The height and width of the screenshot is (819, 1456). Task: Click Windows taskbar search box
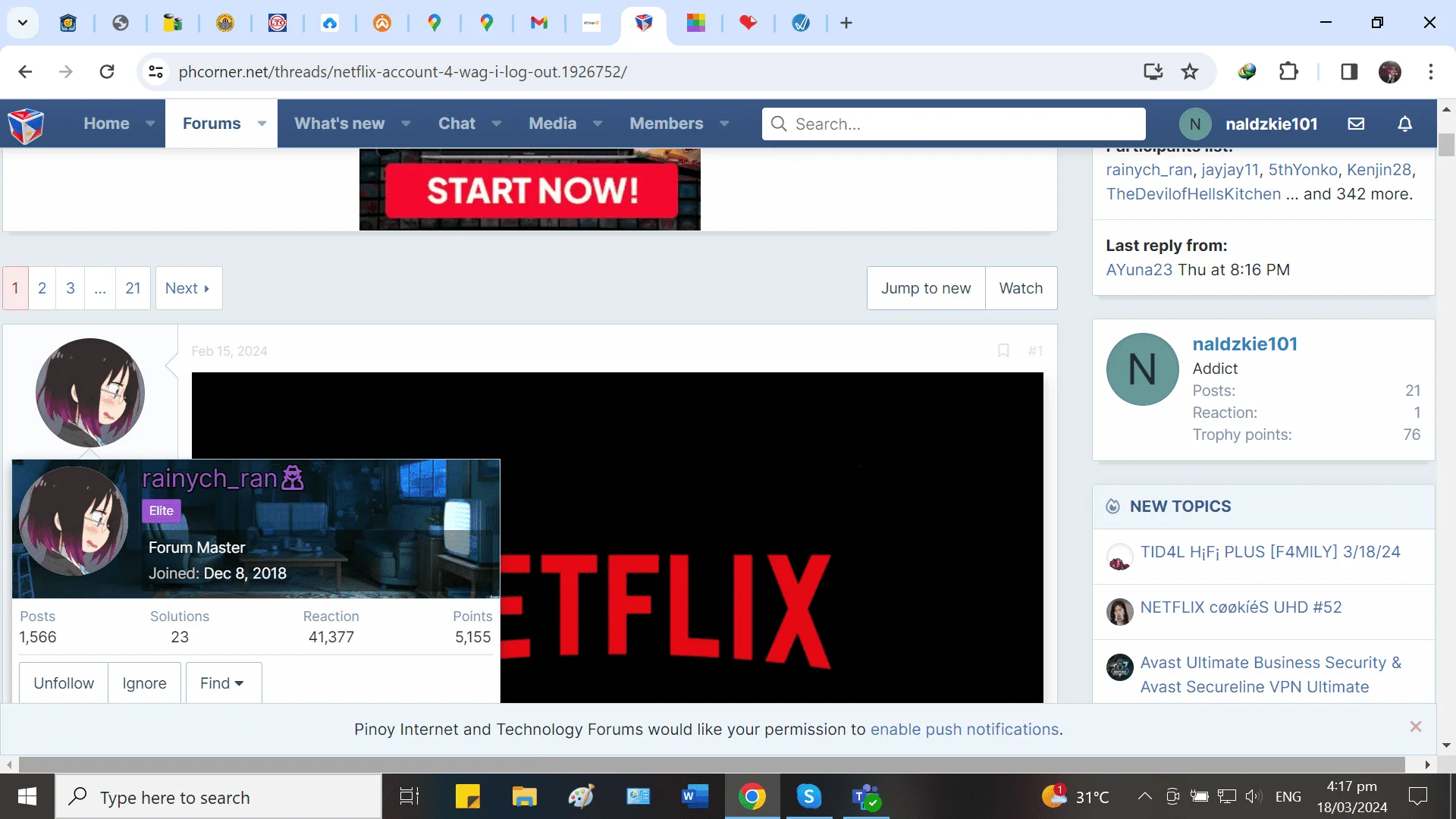click(x=218, y=797)
